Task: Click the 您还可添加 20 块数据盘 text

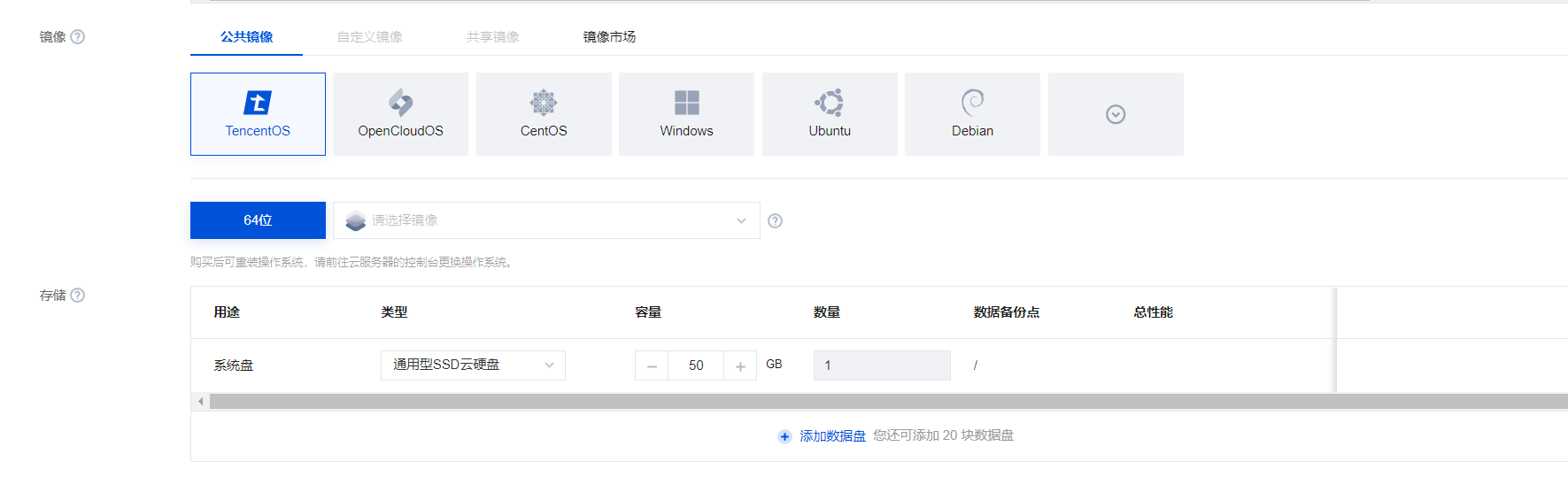Action: coord(944,435)
